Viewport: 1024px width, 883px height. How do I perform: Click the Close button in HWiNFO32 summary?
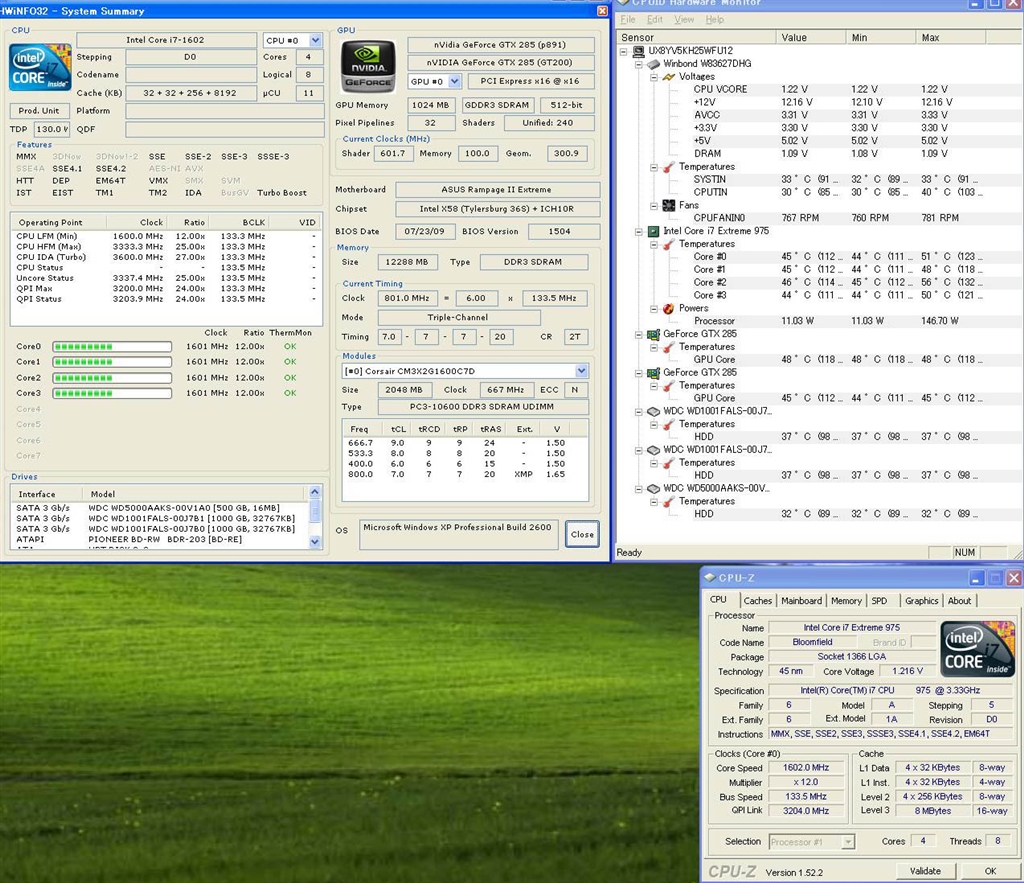tap(582, 534)
